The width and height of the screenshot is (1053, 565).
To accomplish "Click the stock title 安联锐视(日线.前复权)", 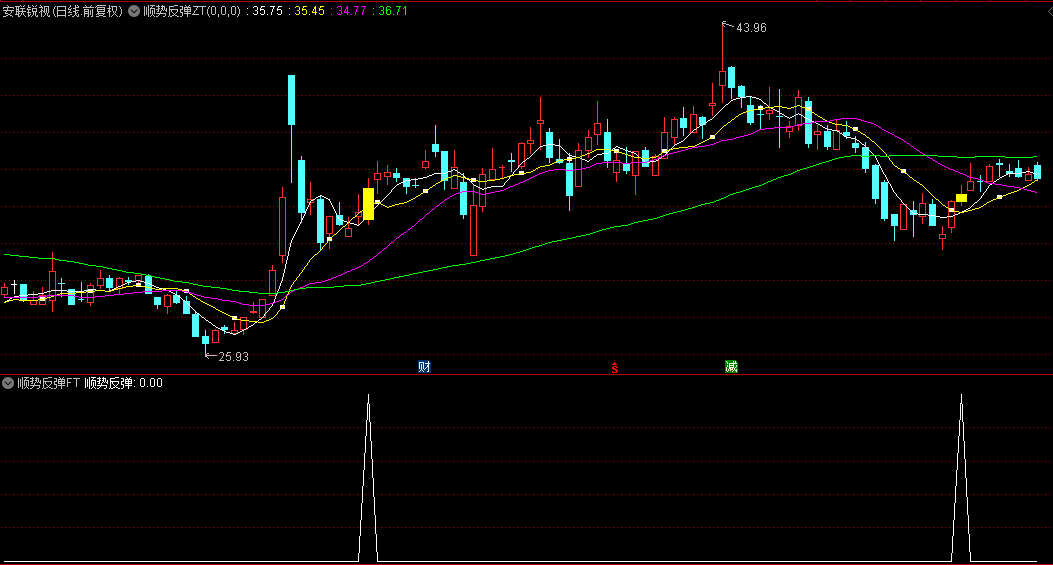I will pos(63,11).
